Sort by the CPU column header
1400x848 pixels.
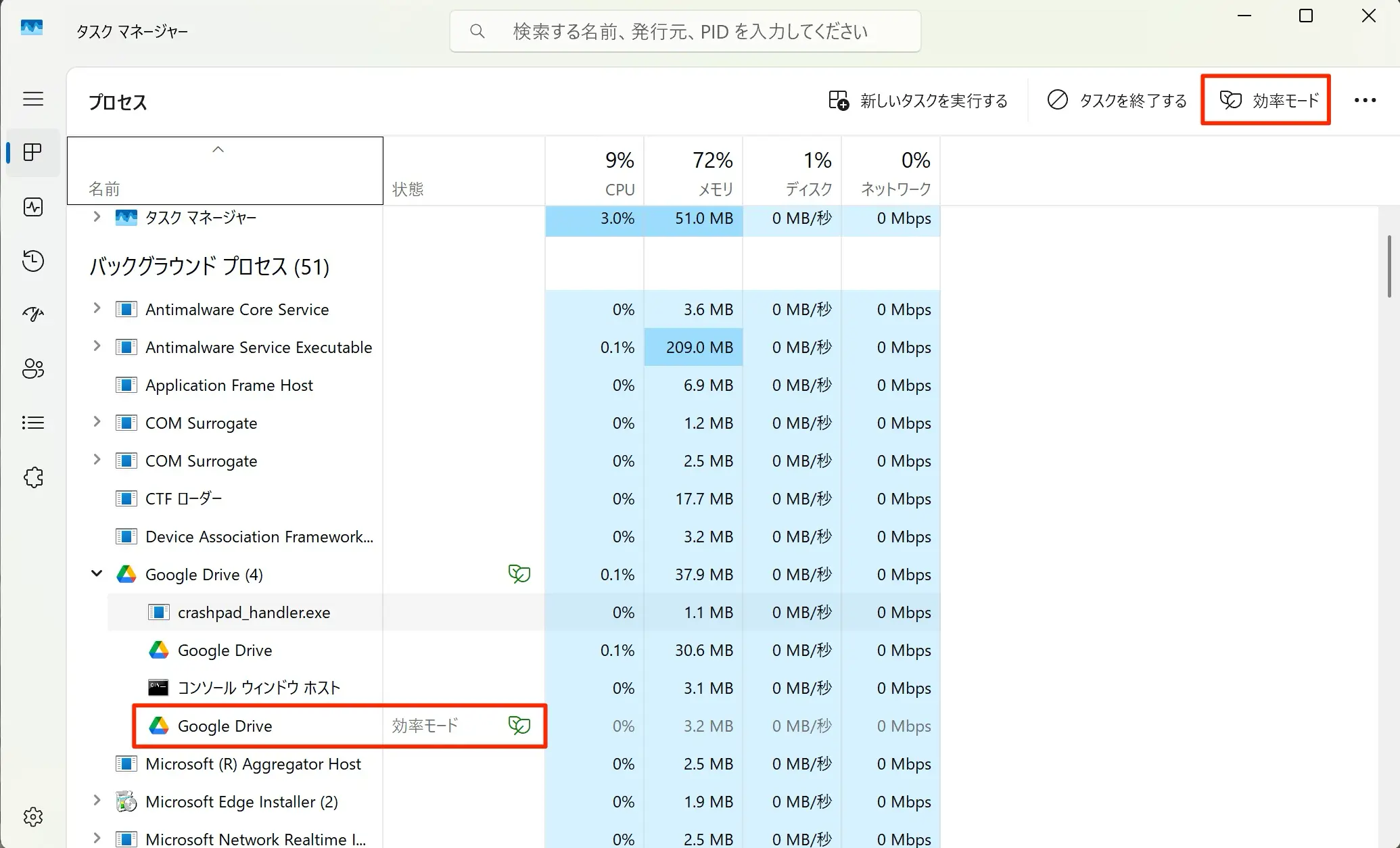coord(594,170)
